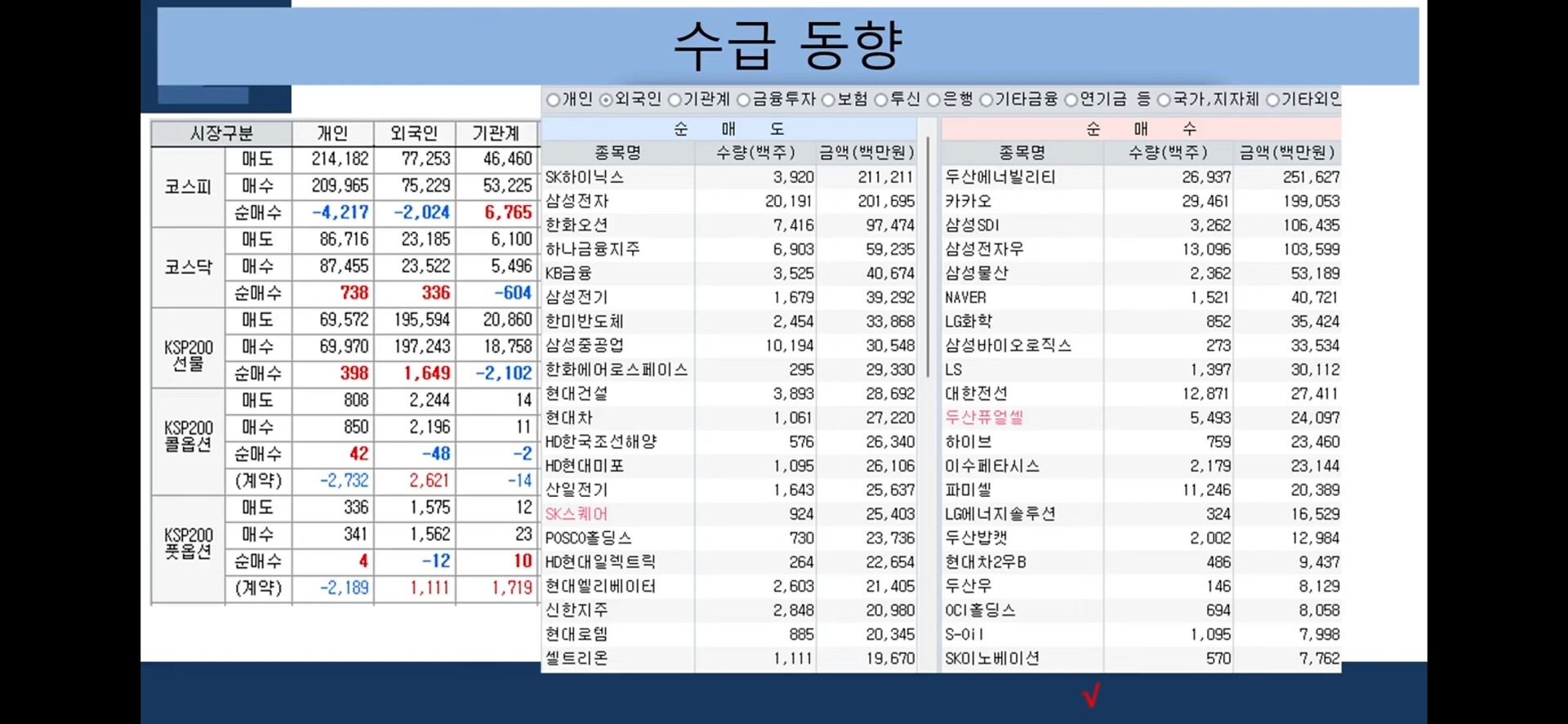Choose the 은행 radio button
1568x724 pixels.
[933, 100]
